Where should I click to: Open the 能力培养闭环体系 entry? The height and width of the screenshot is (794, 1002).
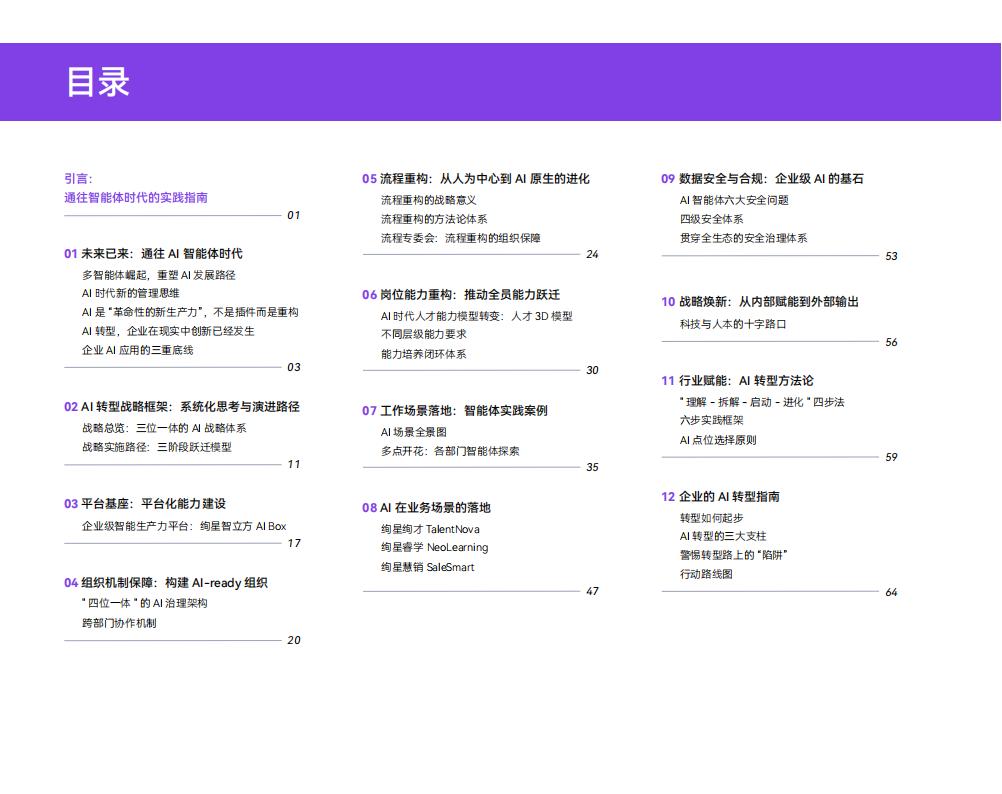pos(423,354)
